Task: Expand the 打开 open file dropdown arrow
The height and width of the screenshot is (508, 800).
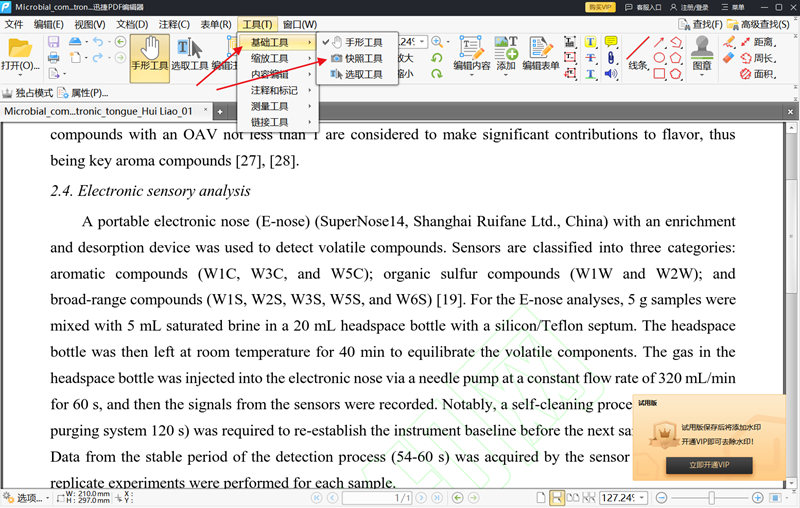Action: [20, 75]
